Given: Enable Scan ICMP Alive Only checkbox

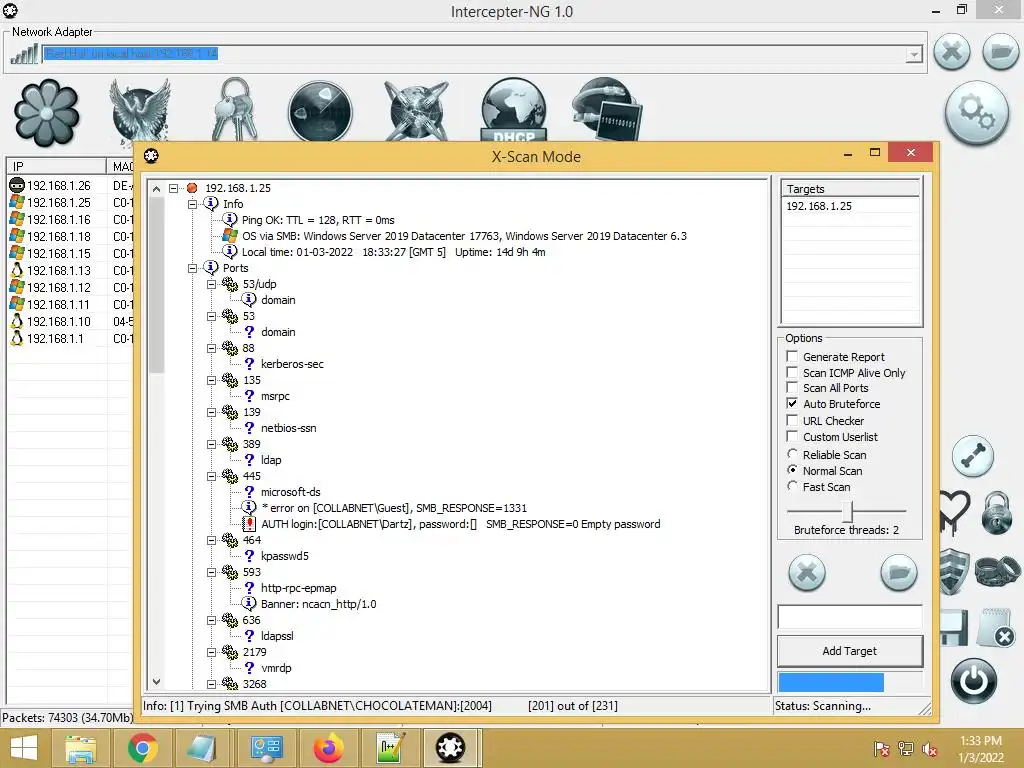Looking at the screenshot, I should tap(792, 372).
